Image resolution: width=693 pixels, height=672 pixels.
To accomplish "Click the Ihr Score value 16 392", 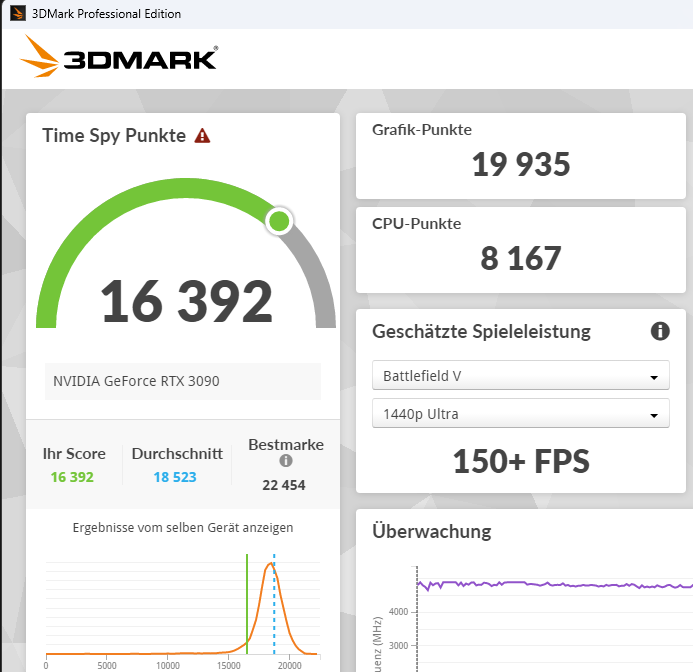I will click(72, 477).
